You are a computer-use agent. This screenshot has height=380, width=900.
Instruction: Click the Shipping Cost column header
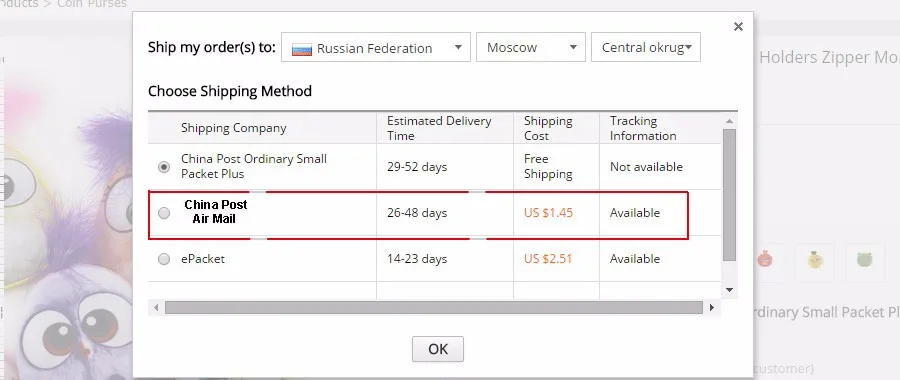click(548, 128)
